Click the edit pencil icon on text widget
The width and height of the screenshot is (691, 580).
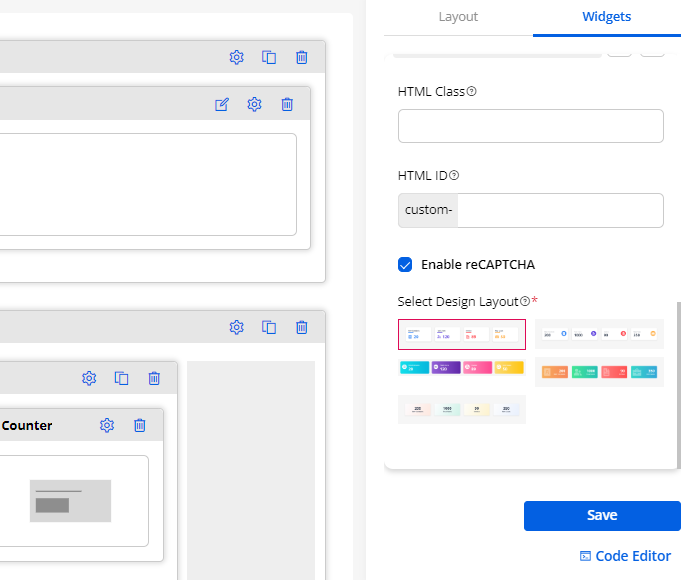click(x=222, y=104)
